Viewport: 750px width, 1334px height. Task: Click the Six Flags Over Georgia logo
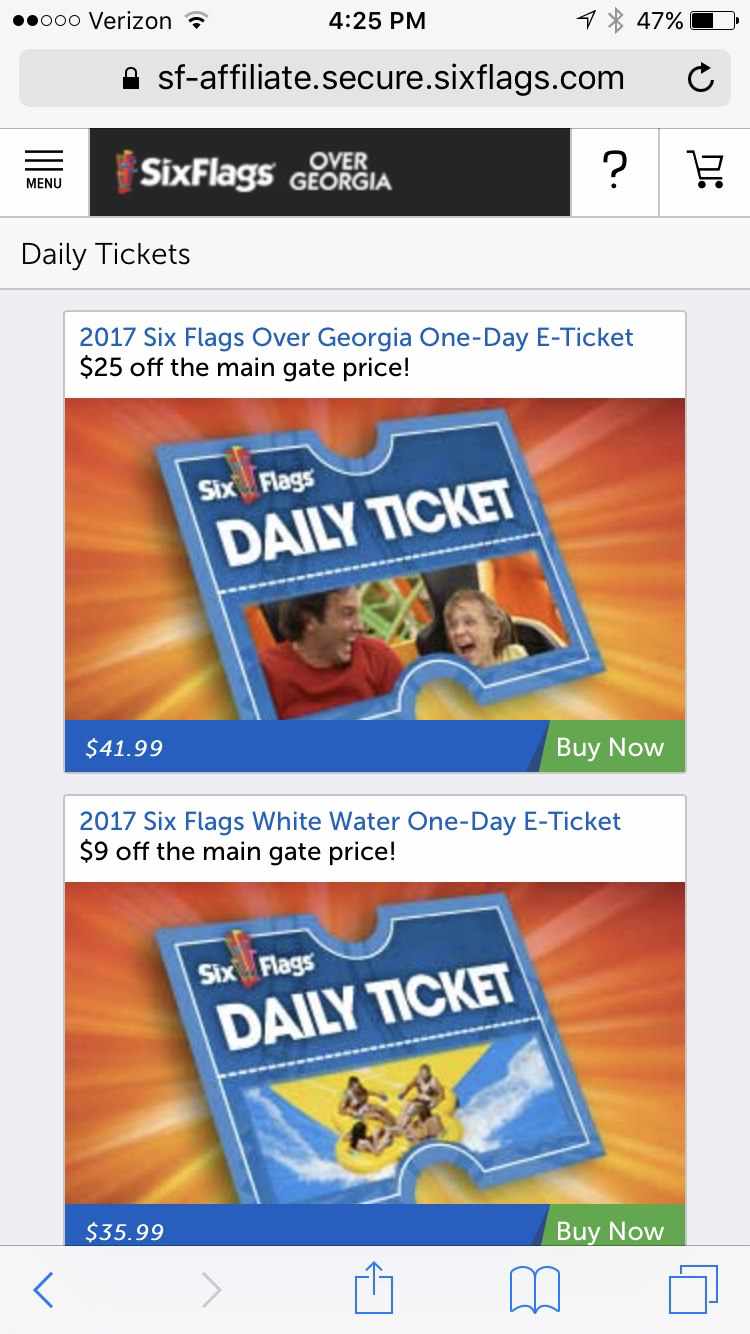(255, 172)
